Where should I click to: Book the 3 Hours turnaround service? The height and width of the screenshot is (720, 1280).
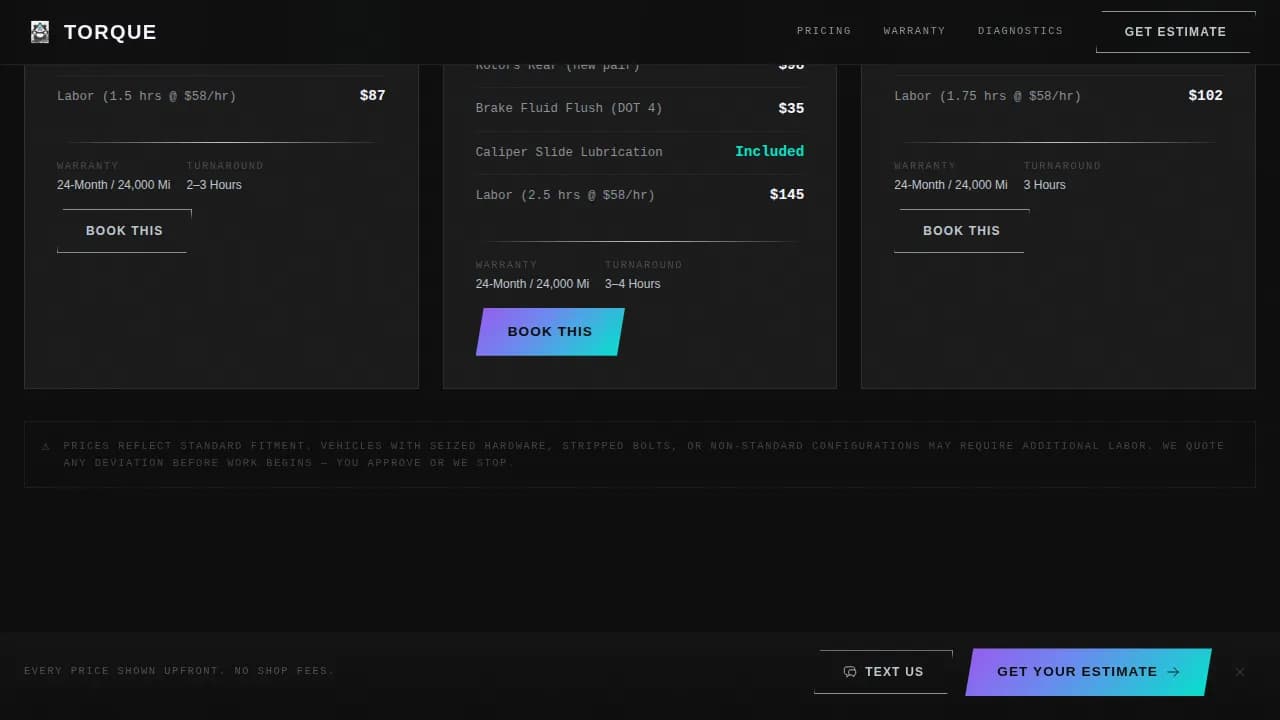[x=961, y=231]
